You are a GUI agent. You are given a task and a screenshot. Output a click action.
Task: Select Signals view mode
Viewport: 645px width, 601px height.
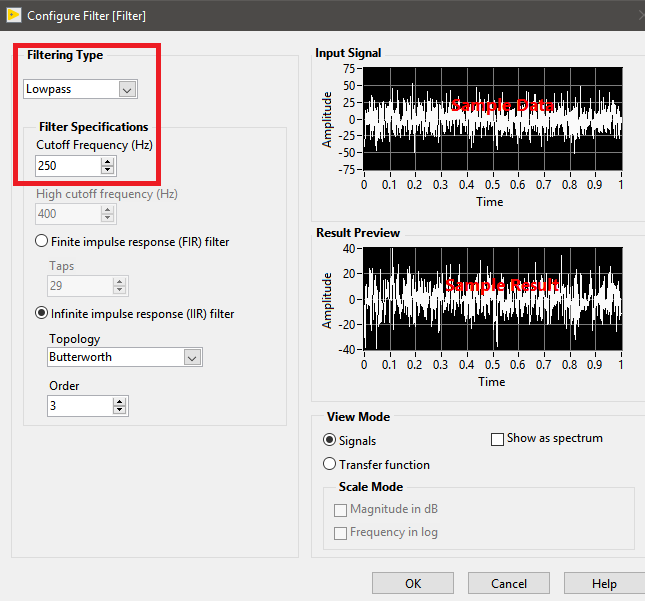coord(330,440)
